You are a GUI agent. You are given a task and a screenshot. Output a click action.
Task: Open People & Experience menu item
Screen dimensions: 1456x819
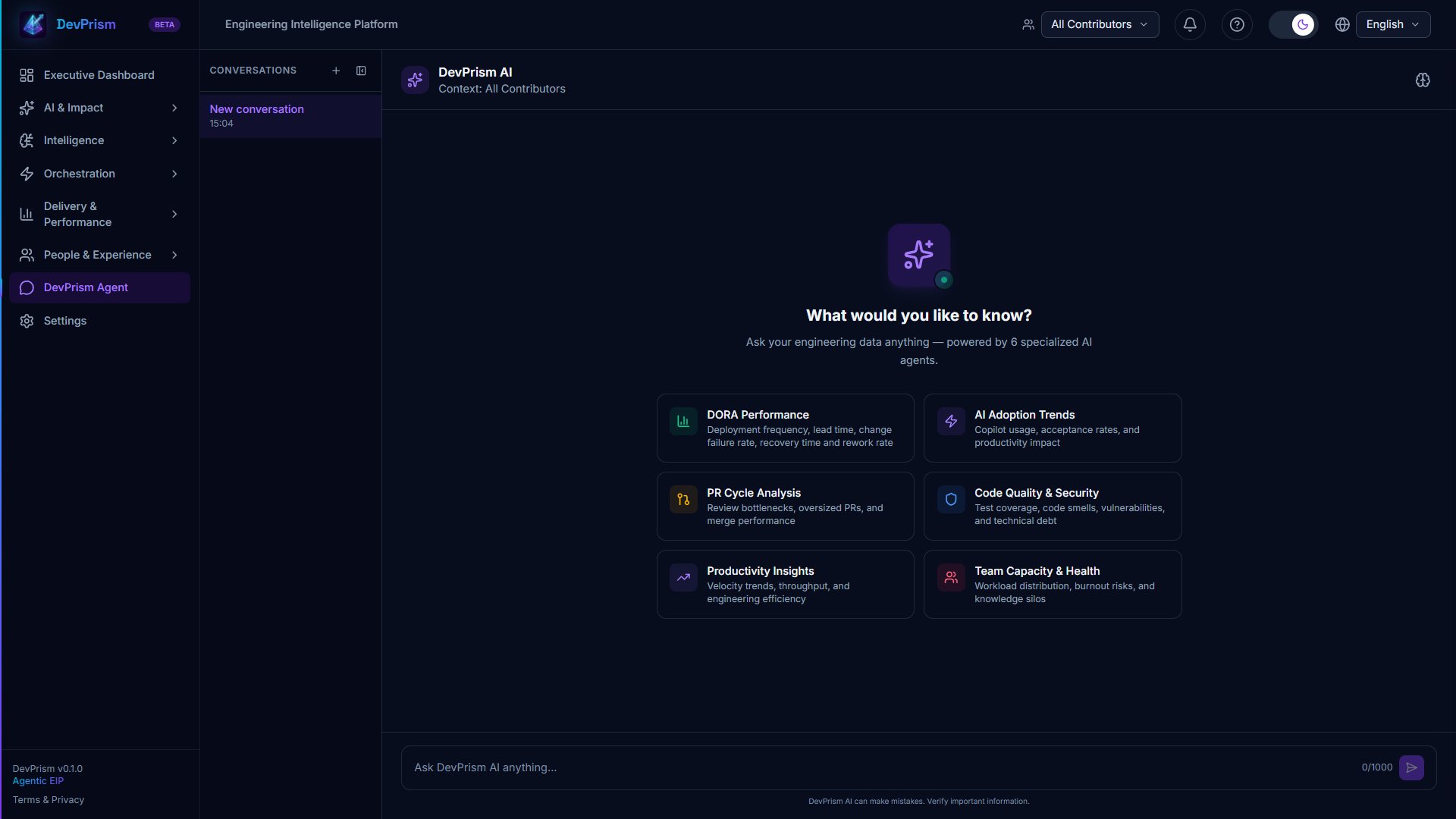(x=98, y=255)
